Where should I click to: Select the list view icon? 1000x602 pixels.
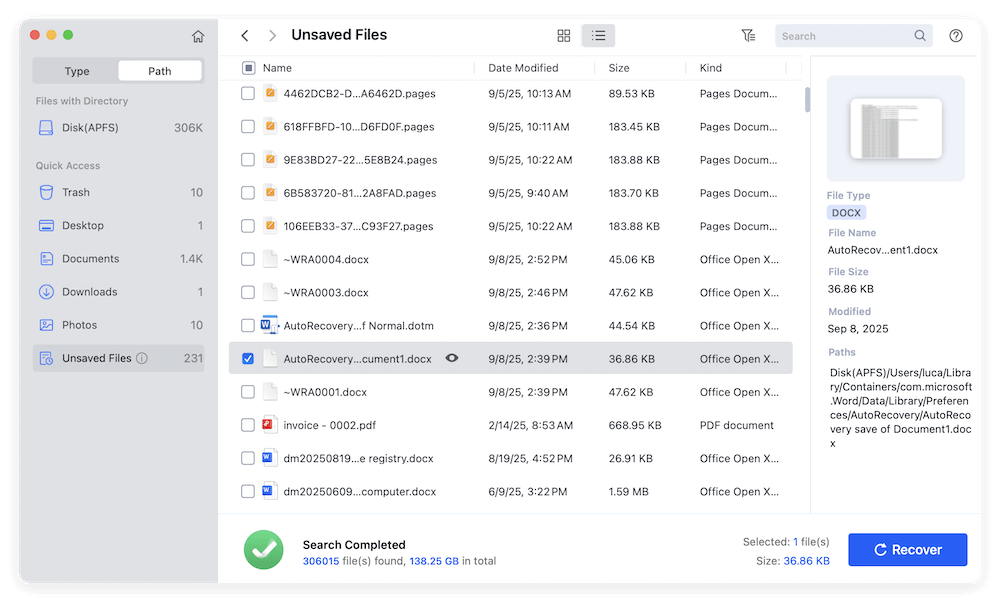coord(598,35)
